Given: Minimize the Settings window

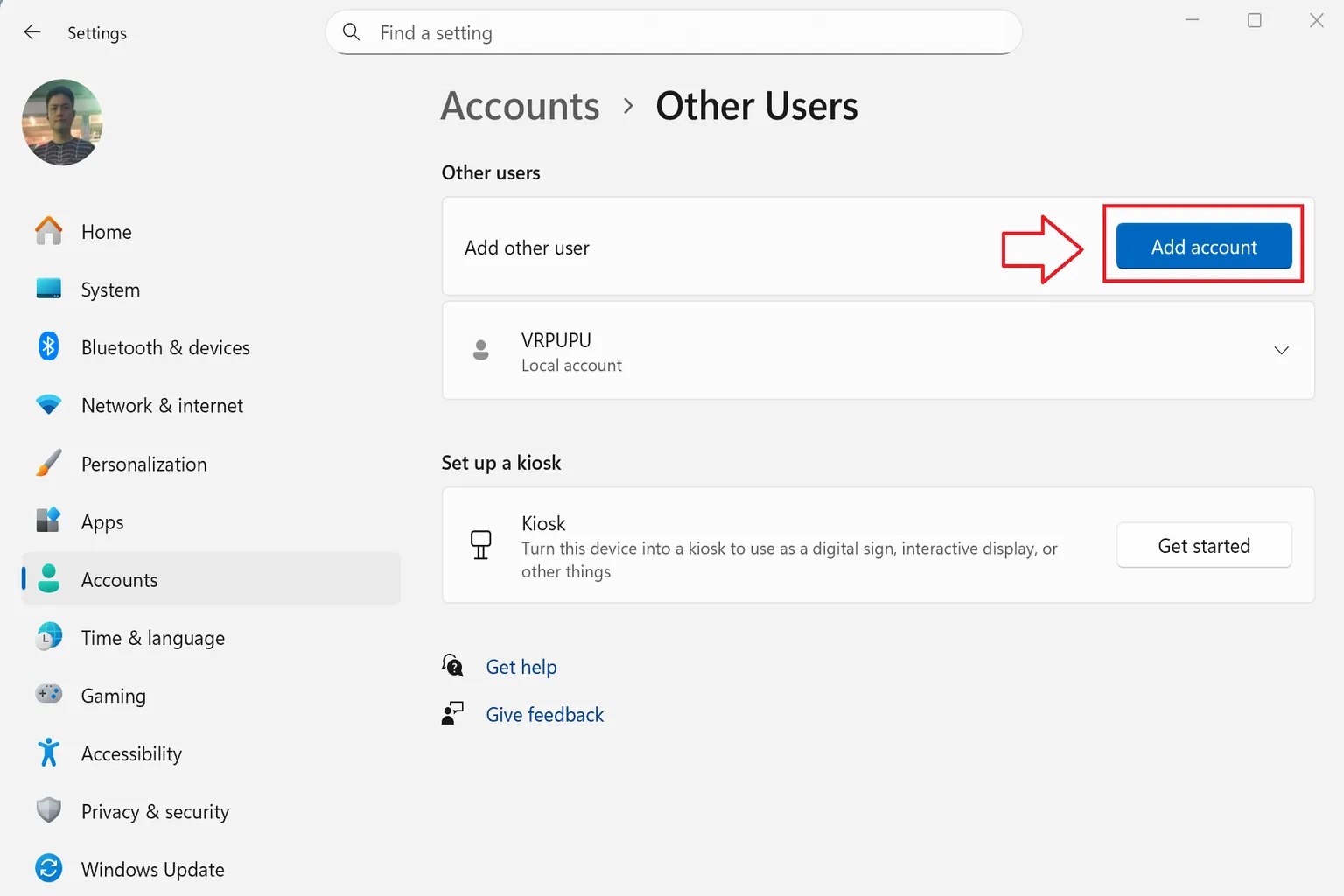Looking at the screenshot, I should point(1192,20).
